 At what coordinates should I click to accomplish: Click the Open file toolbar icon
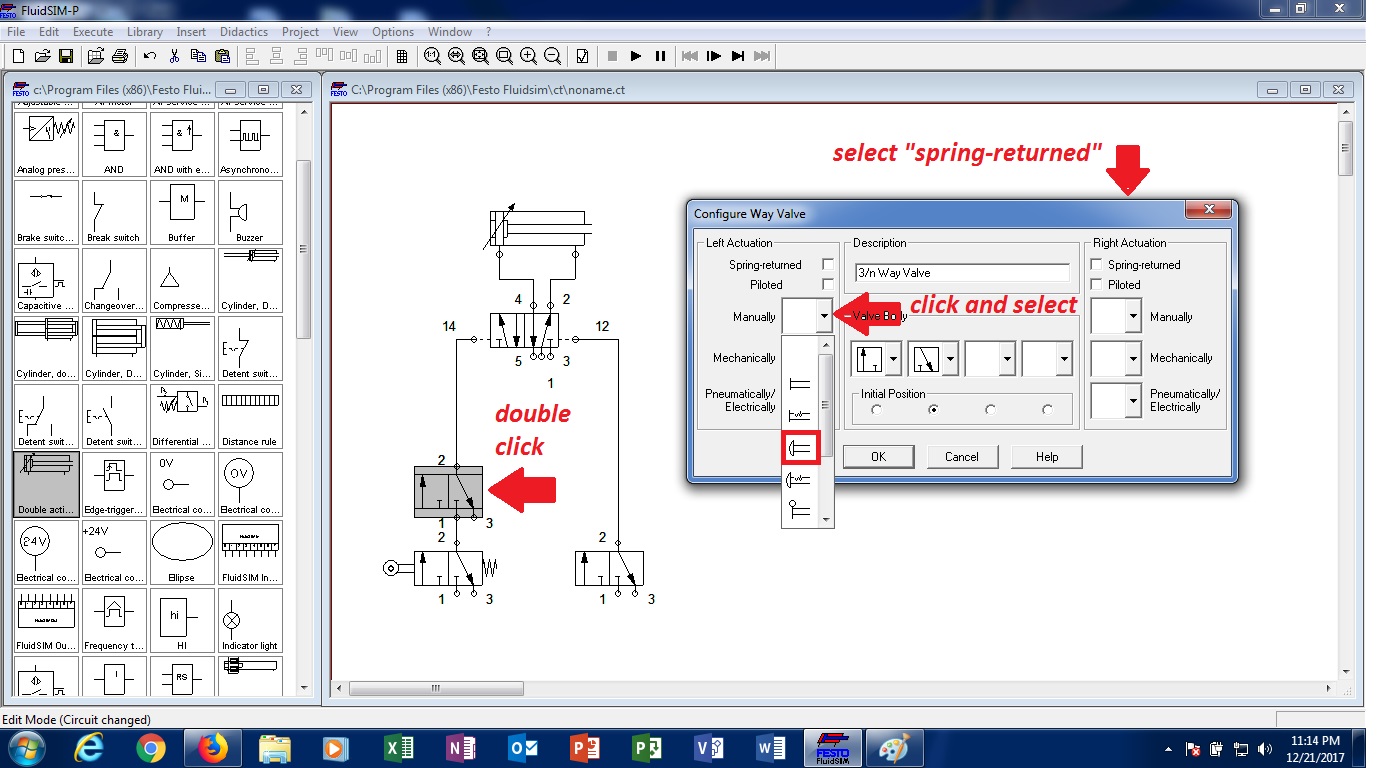(x=42, y=56)
